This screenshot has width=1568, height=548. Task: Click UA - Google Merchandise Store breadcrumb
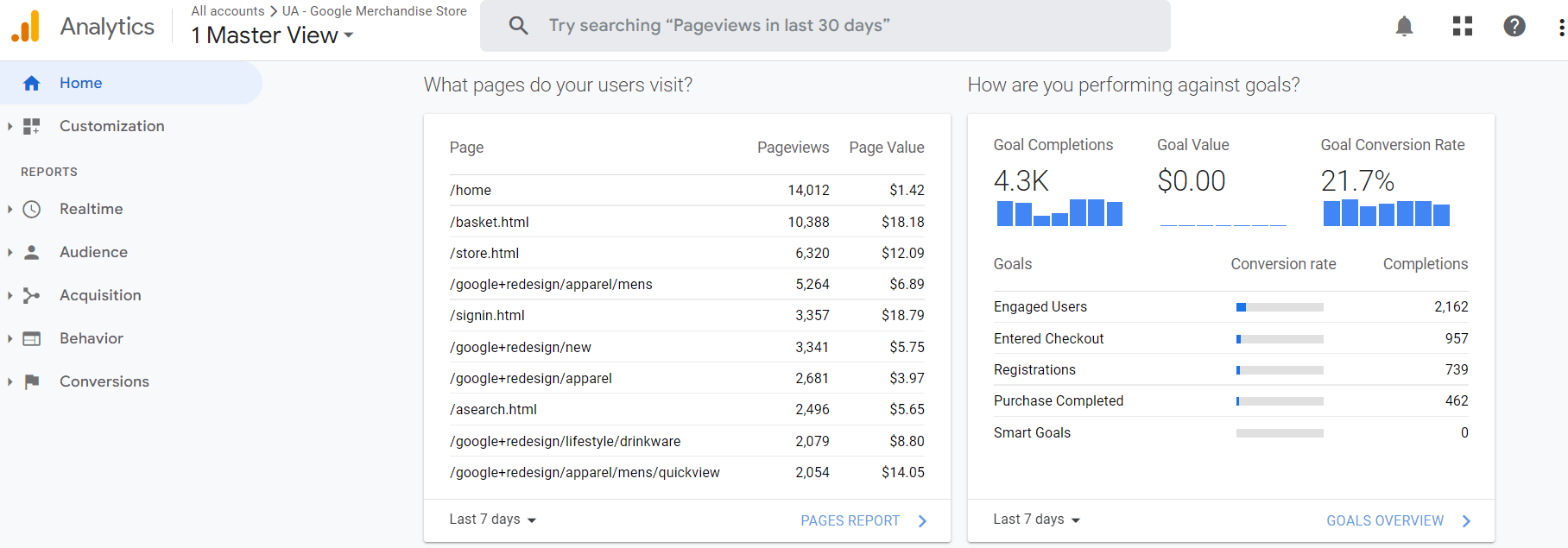(x=375, y=11)
